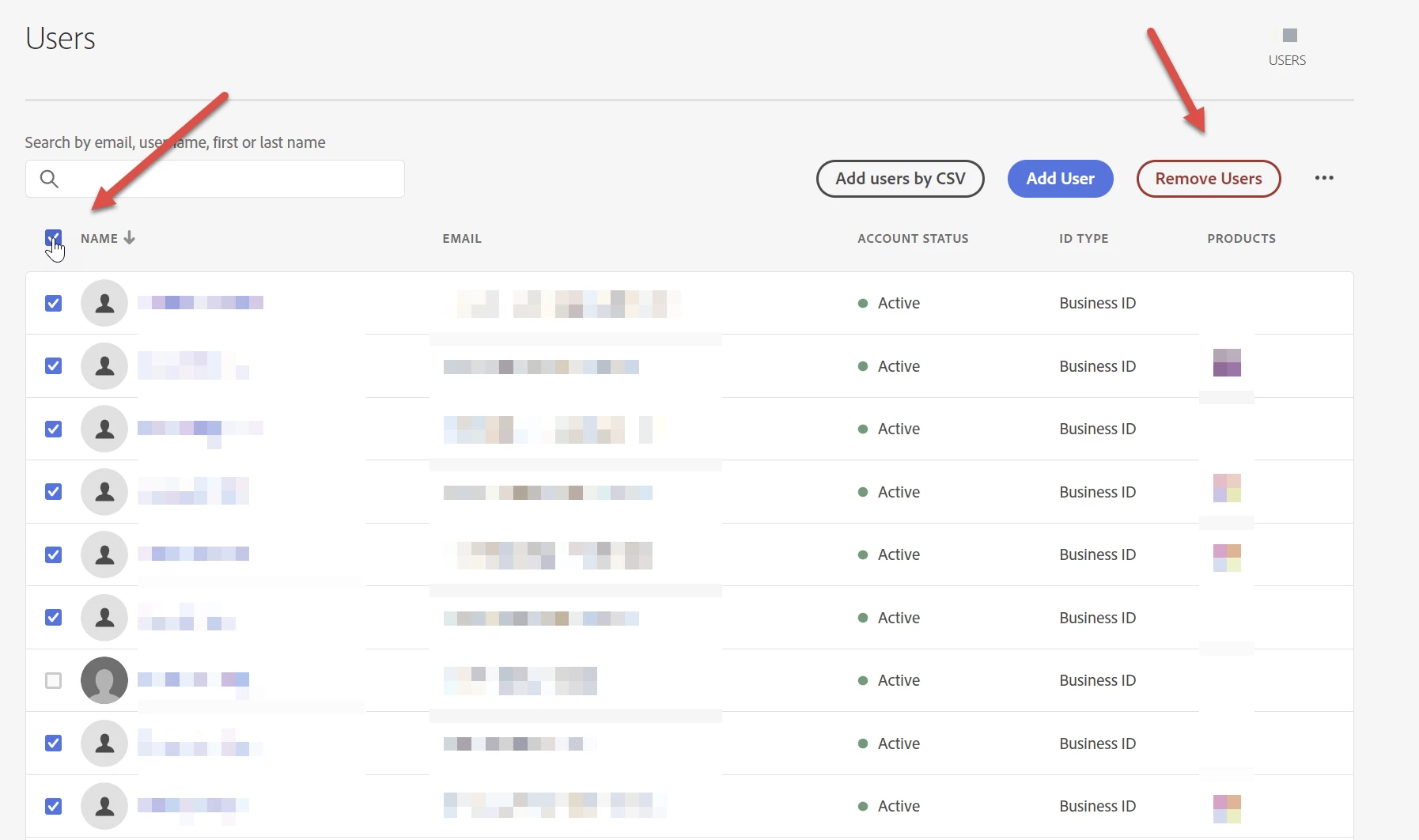
Task: Click the green status dot in second row
Action: pos(863,366)
